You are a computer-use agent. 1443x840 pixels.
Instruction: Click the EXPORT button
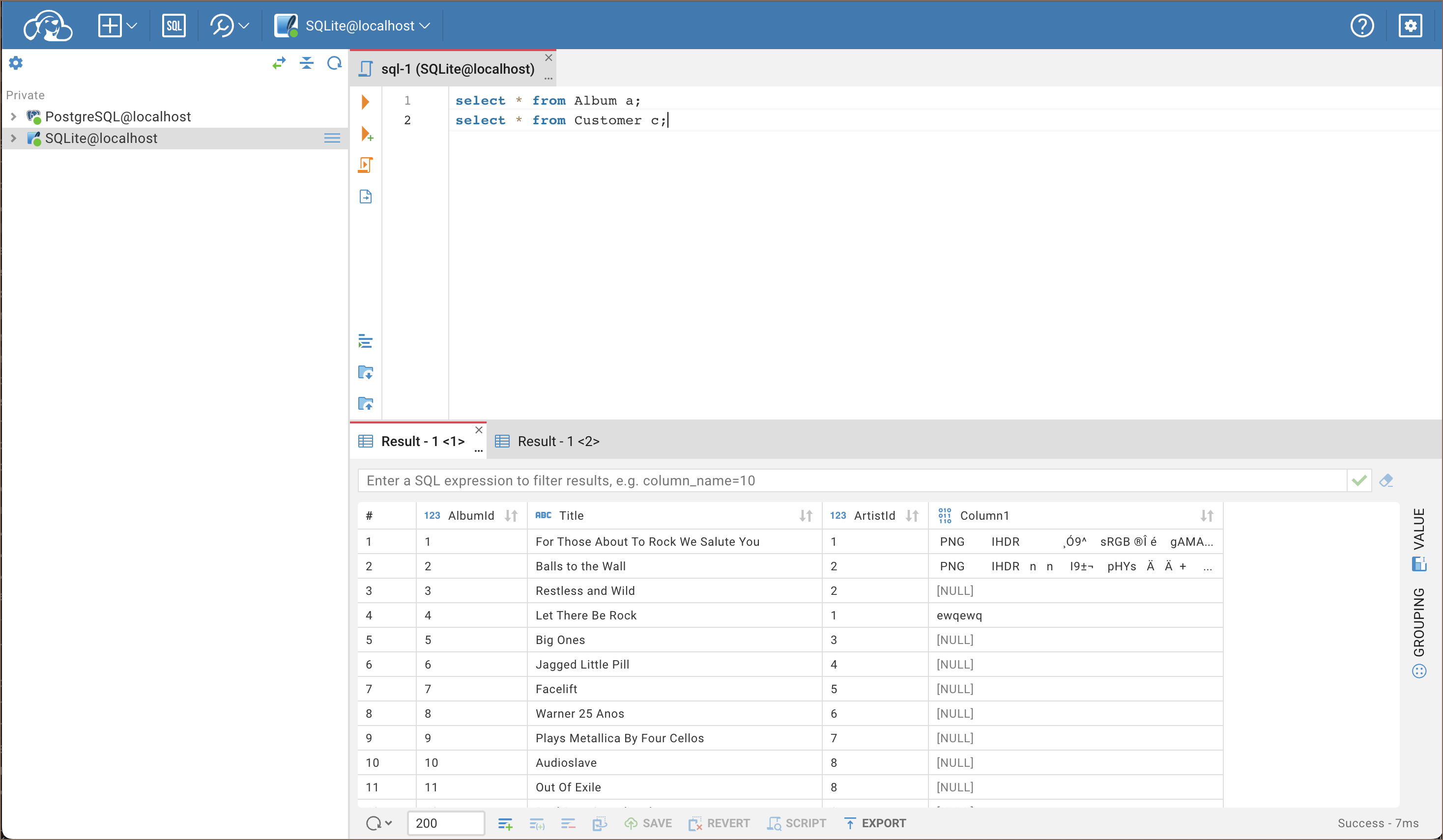tap(875, 823)
